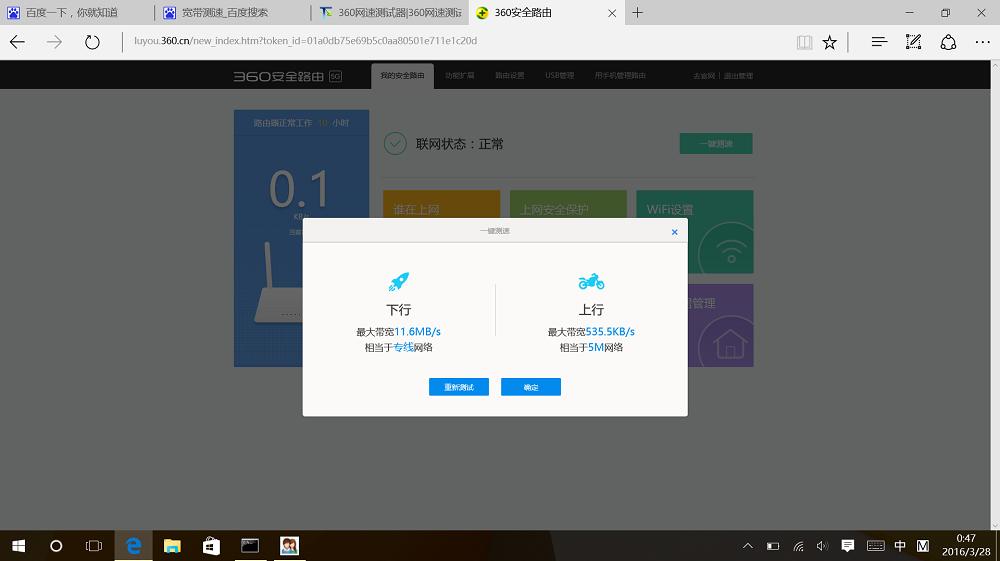Open the orange 谁在上网 tile
Viewport: 1000px width, 561px height.
441,204
